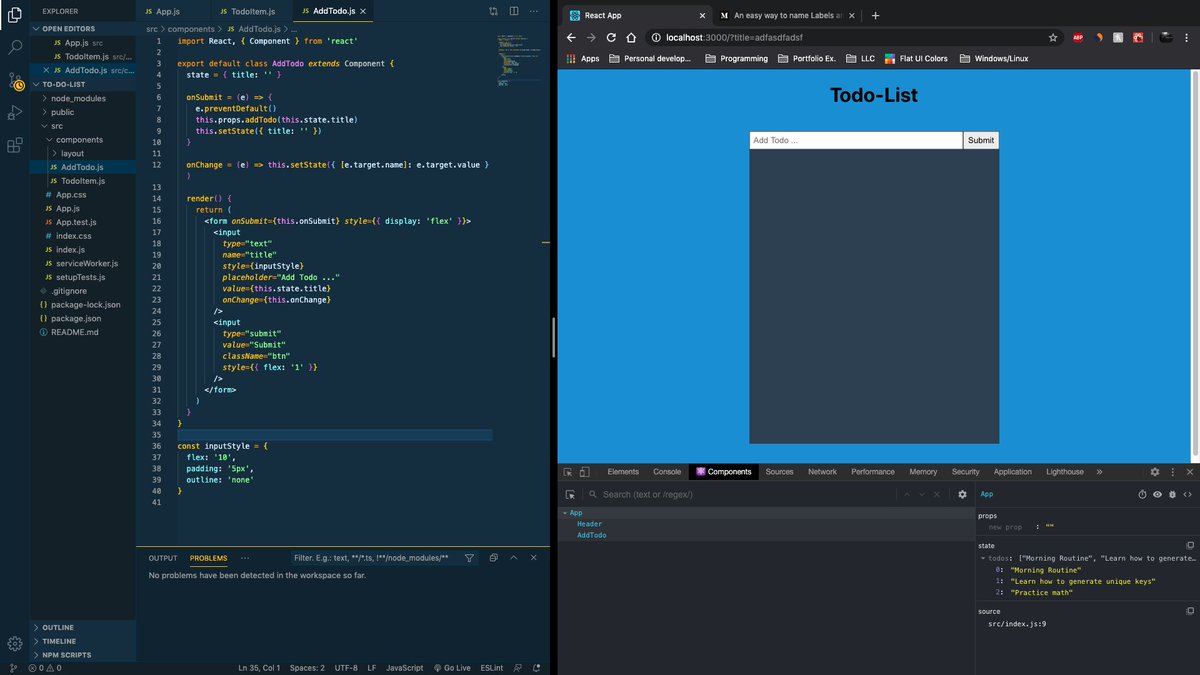Close the AddTodo.js editor tab

click(364, 11)
